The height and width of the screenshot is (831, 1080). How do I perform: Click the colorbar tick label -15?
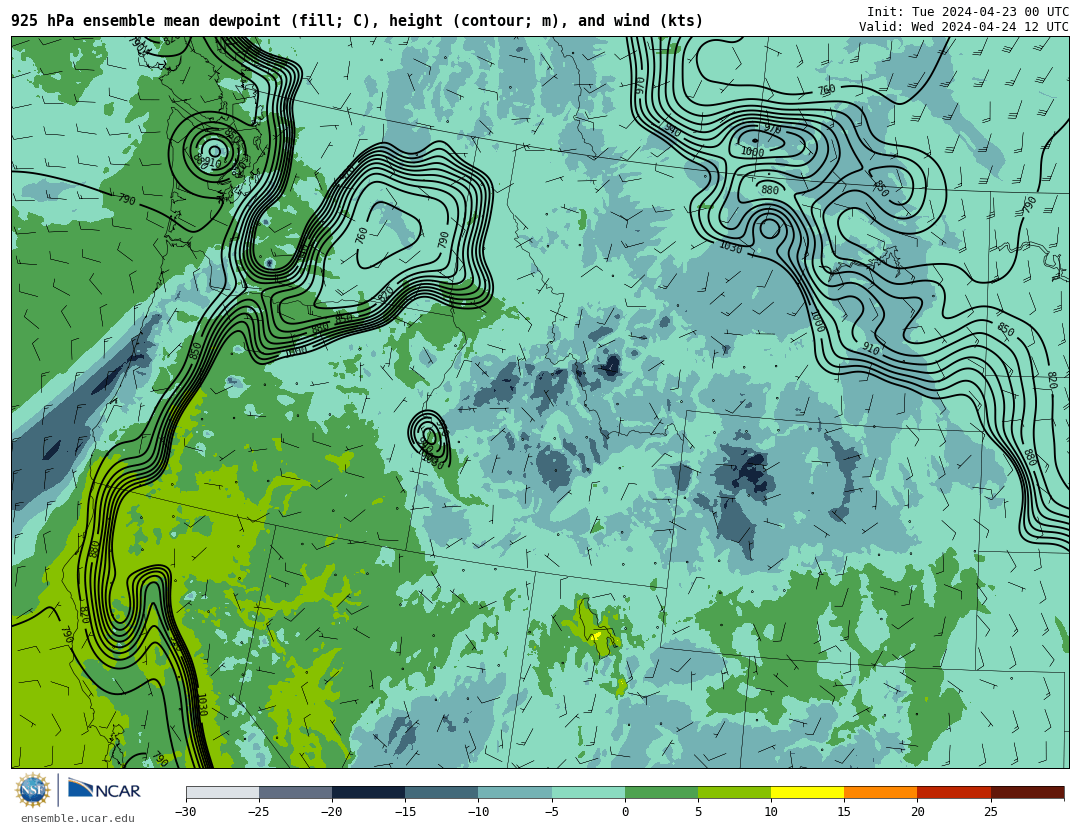pyautogui.click(x=405, y=812)
